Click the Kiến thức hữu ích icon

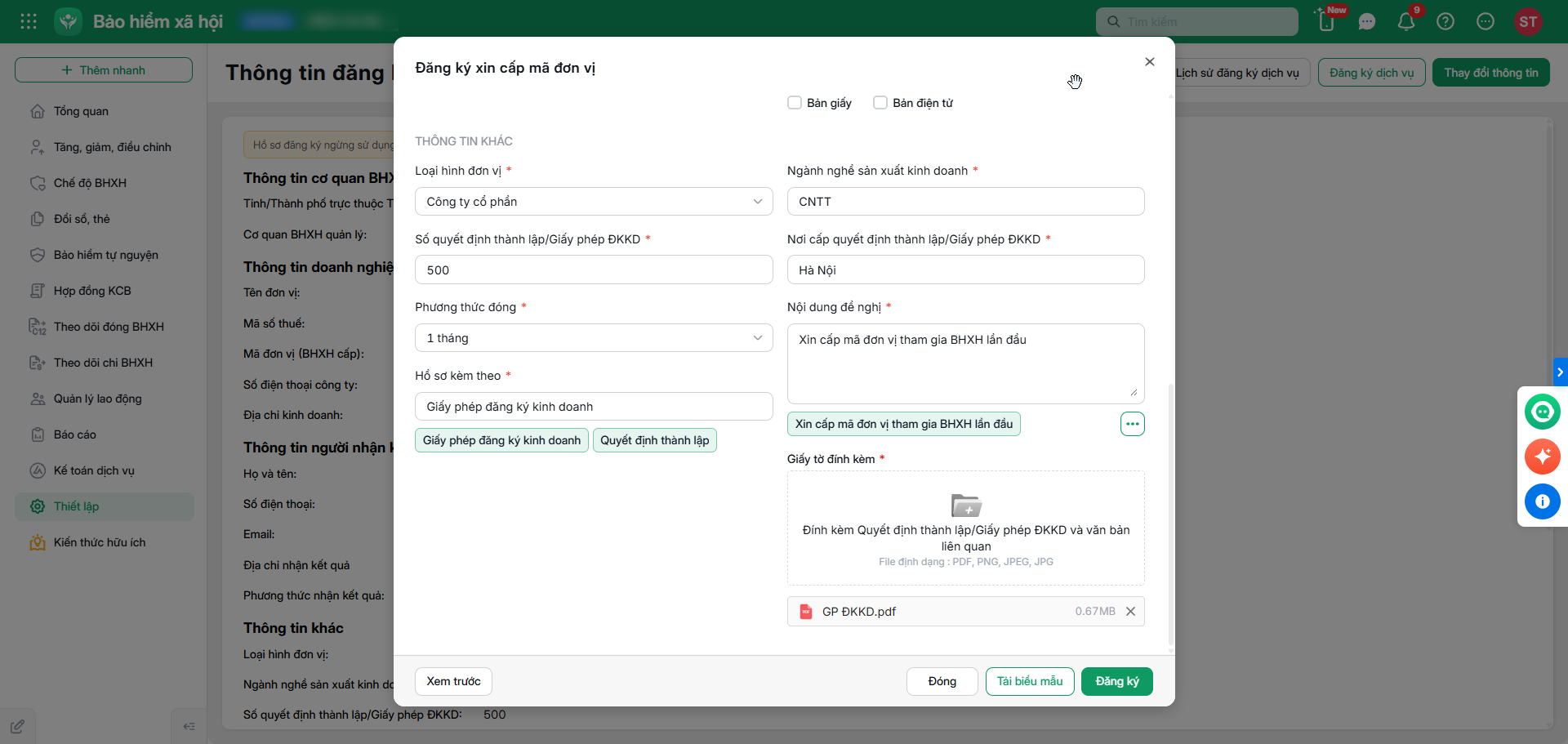(x=38, y=542)
